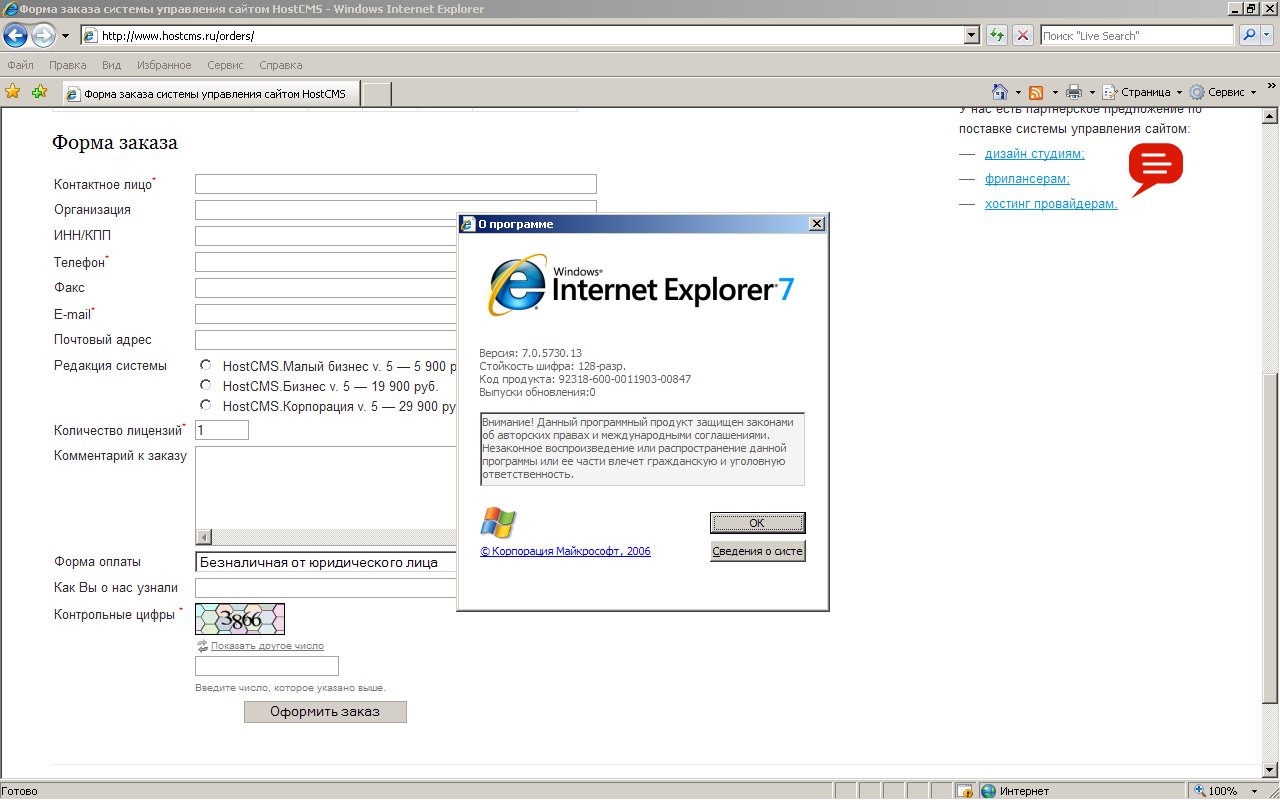Click the red Stop loading icon
The image size is (1280, 800).
(x=1022, y=35)
